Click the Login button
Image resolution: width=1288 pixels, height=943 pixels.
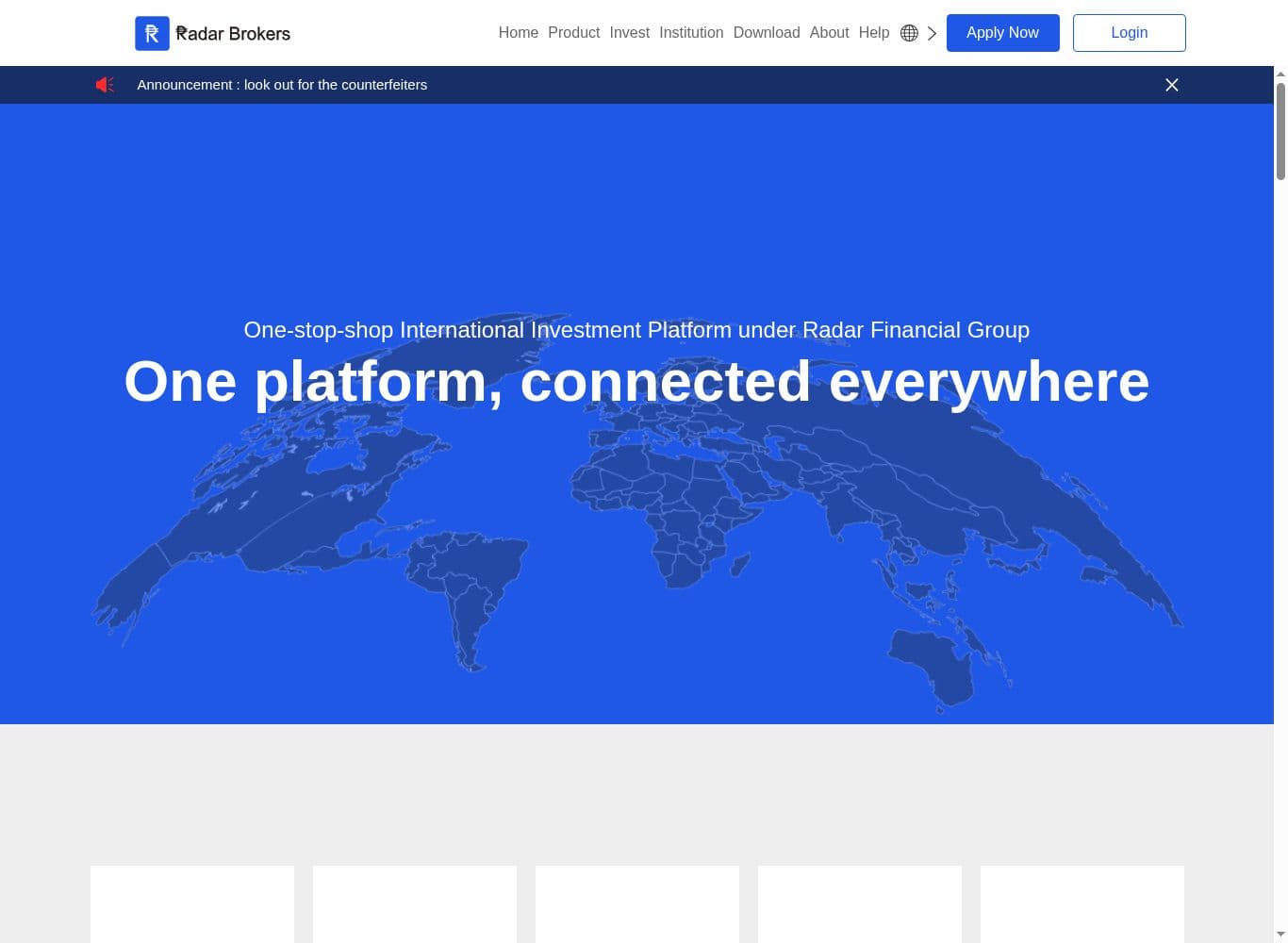pos(1130,33)
